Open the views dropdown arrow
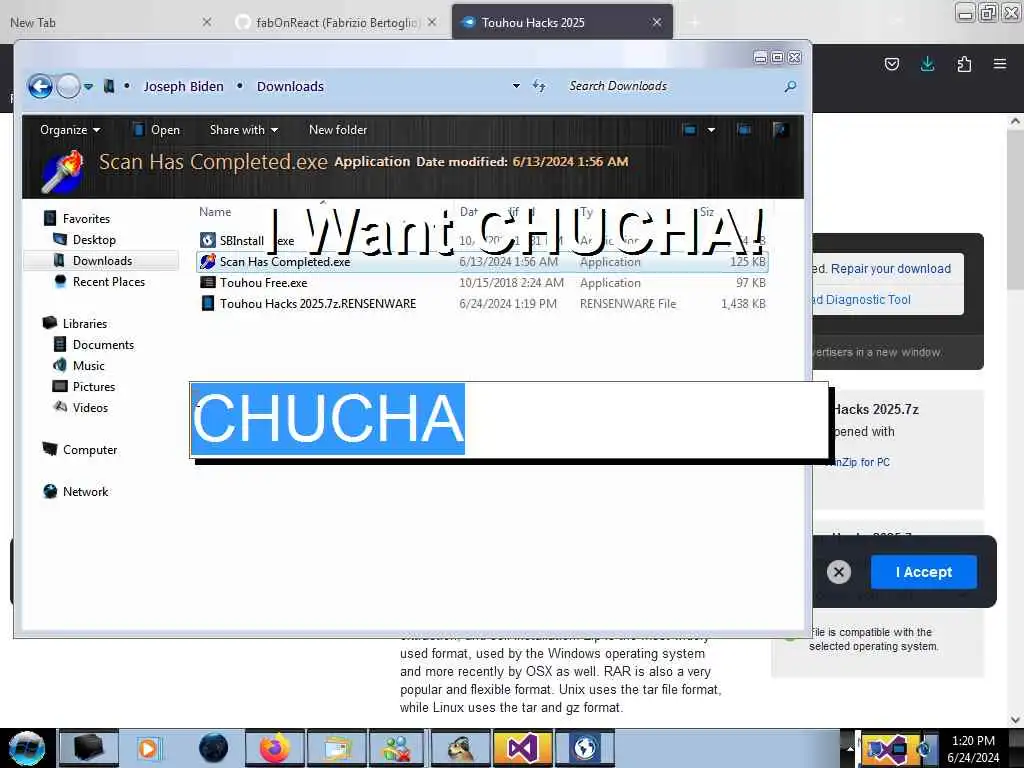This screenshot has width=1024, height=768. click(x=711, y=130)
